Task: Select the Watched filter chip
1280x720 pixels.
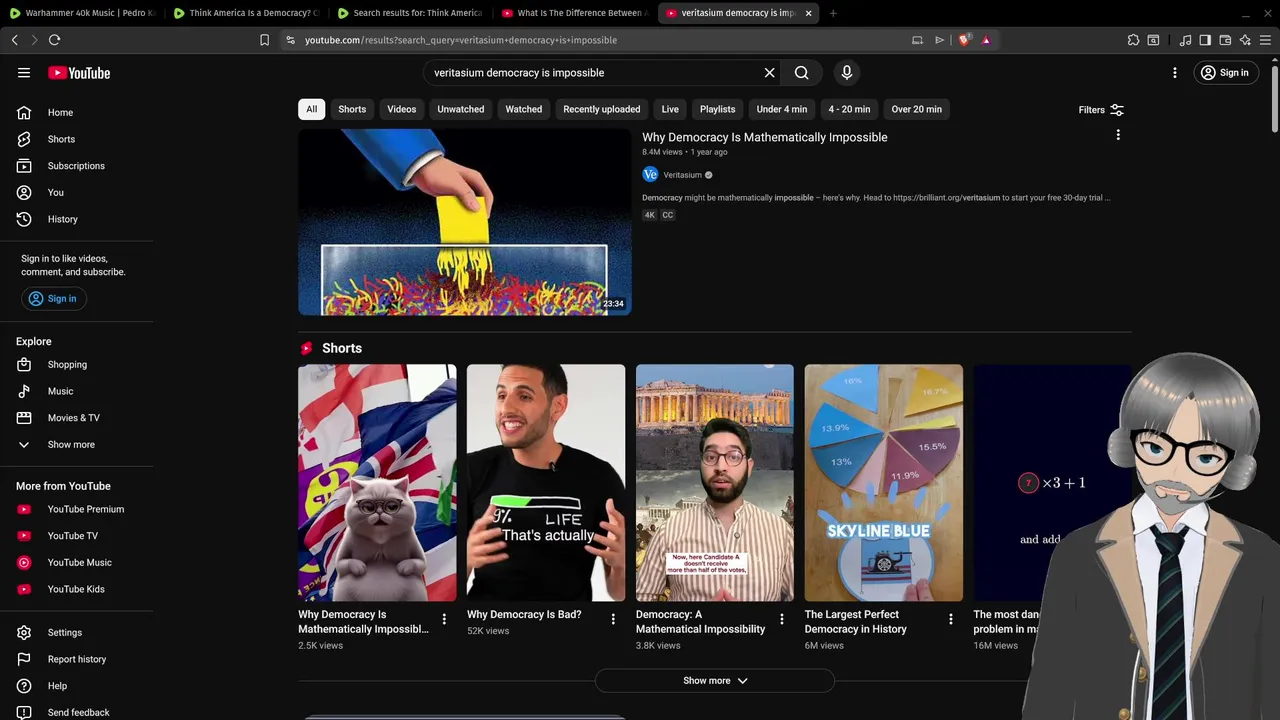Action: tap(524, 109)
